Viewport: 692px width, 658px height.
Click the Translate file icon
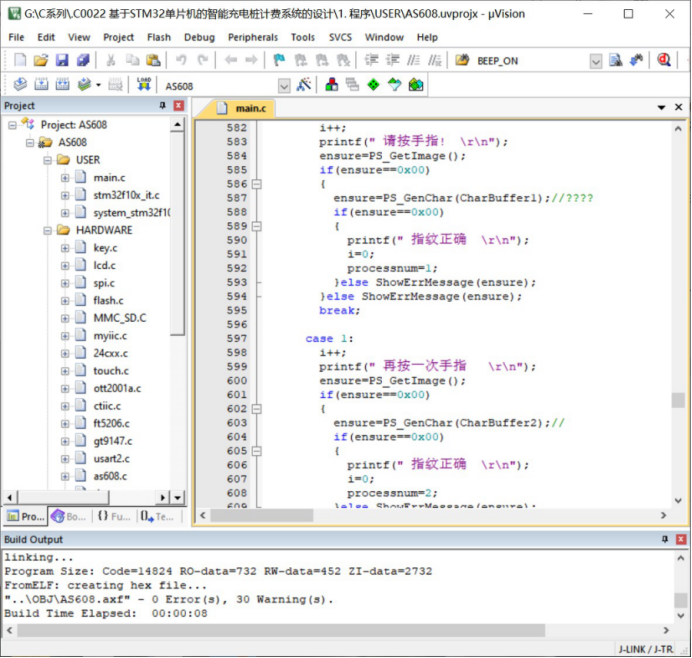coord(20,84)
